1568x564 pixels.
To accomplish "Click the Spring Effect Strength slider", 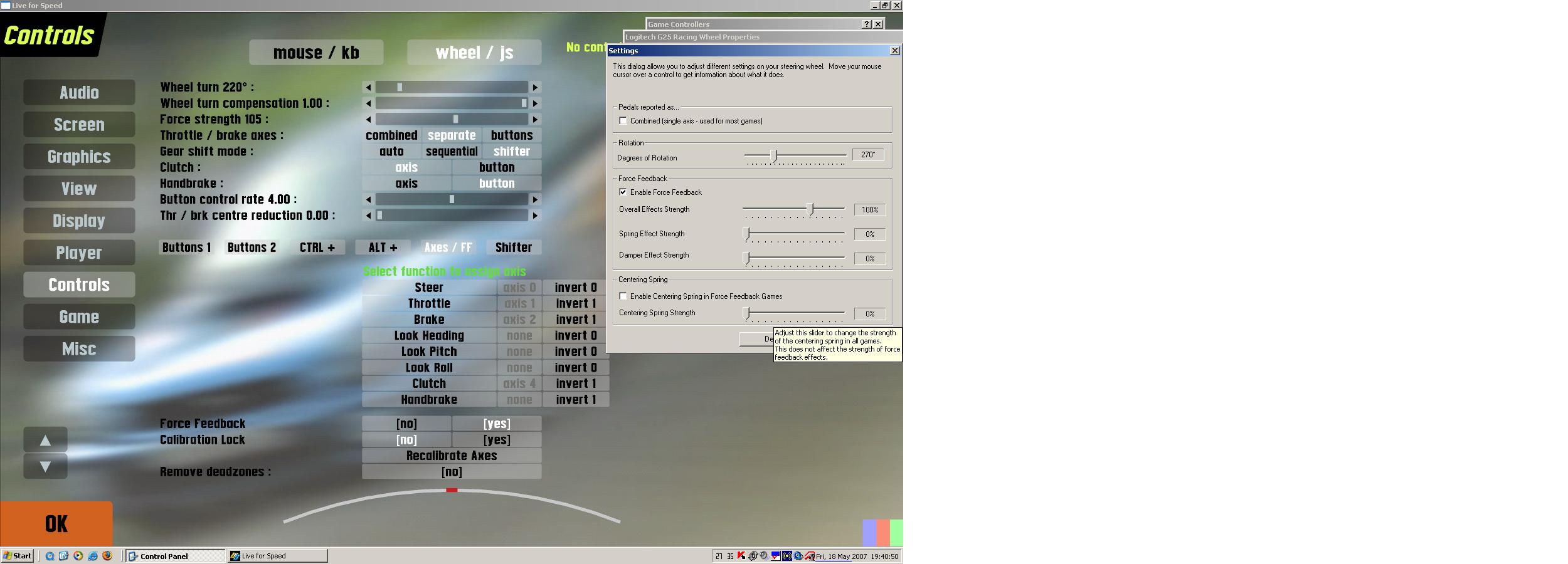I will [x=794, y=234].
